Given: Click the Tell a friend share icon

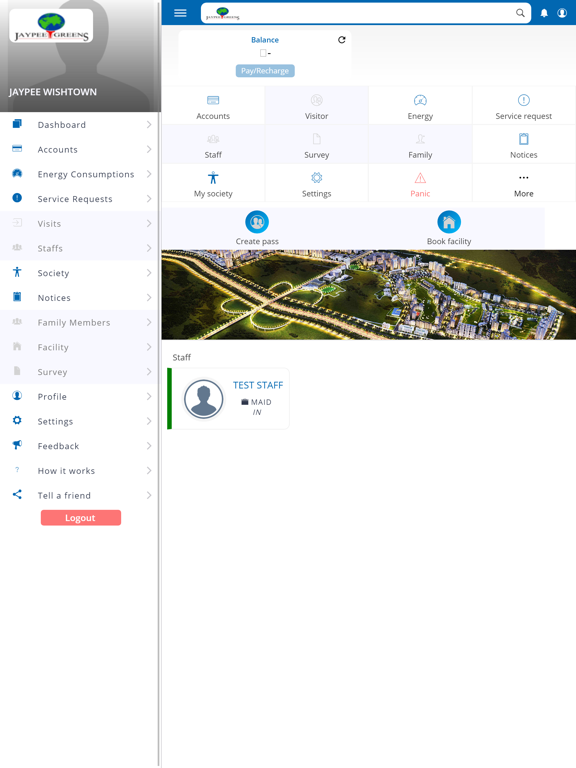Looking at the screenshot, I should point(17,494).
